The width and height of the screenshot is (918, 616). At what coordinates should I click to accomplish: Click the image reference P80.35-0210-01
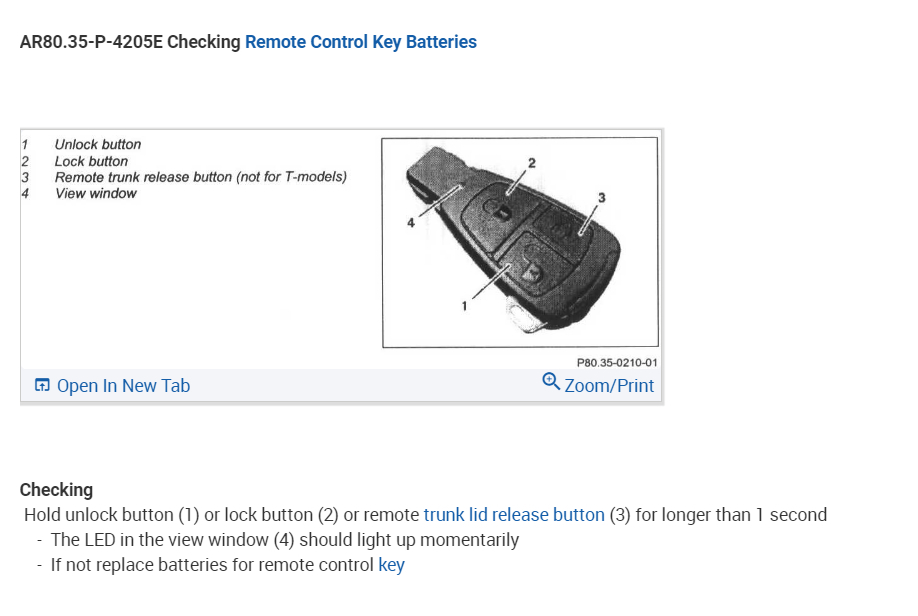(x=617, y=363)
